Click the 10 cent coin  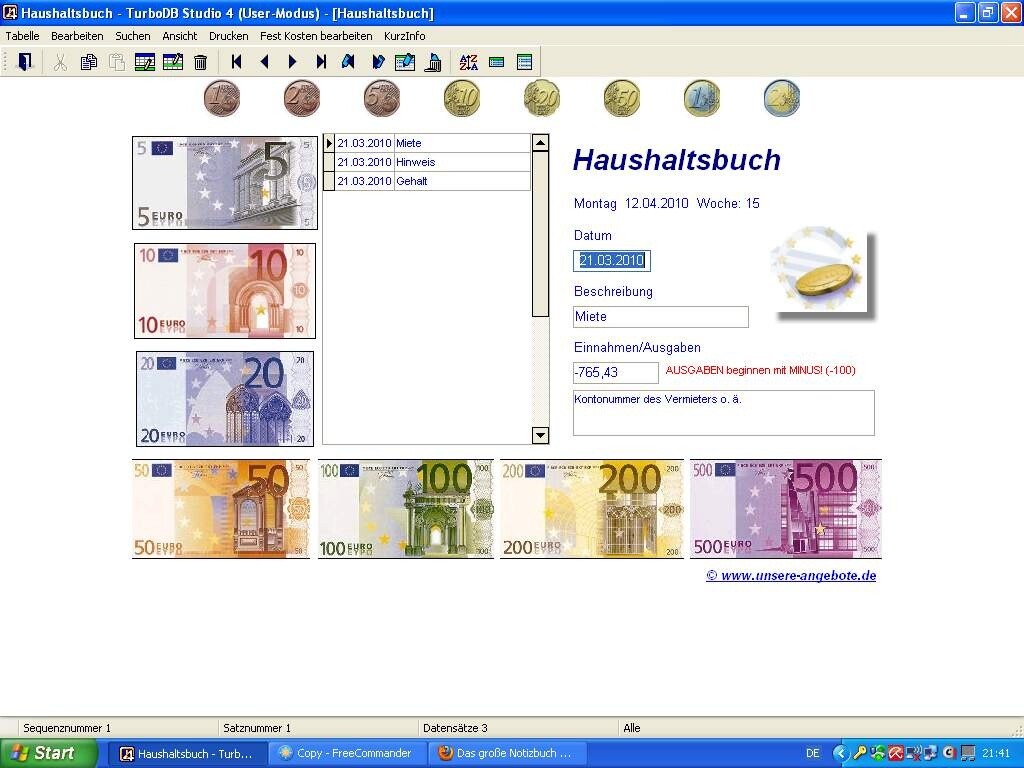(x=462, y=99)
